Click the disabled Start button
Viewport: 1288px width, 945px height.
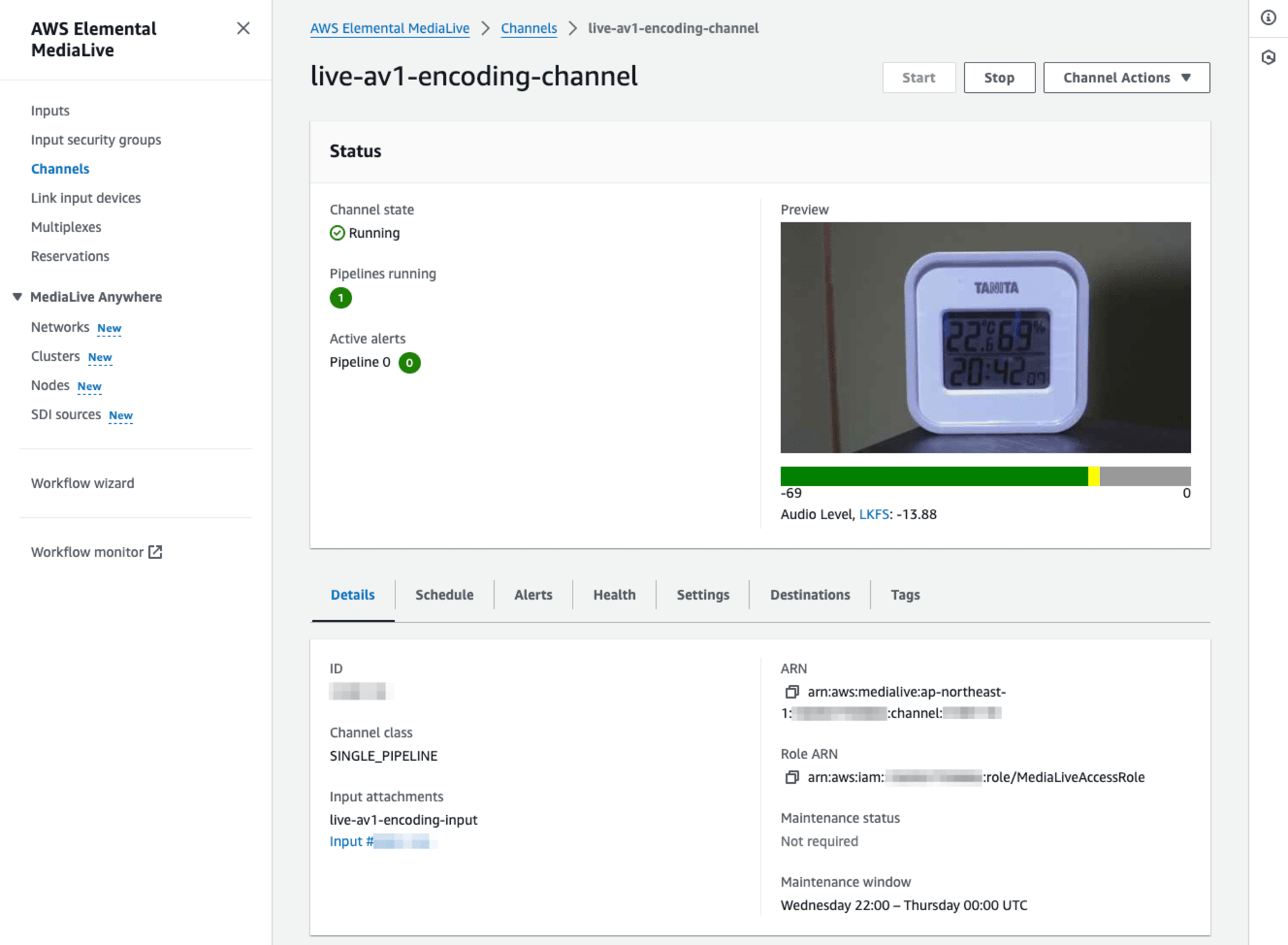pos(918,77)
